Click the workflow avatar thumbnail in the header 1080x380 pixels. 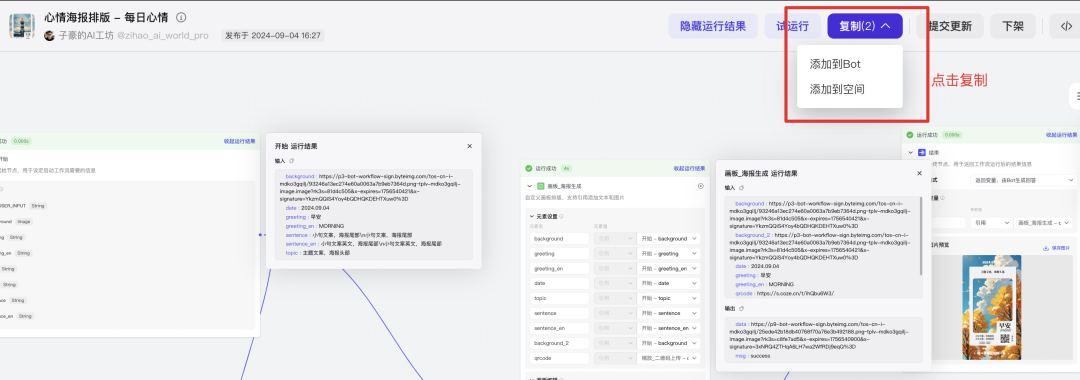coord(21,26)
